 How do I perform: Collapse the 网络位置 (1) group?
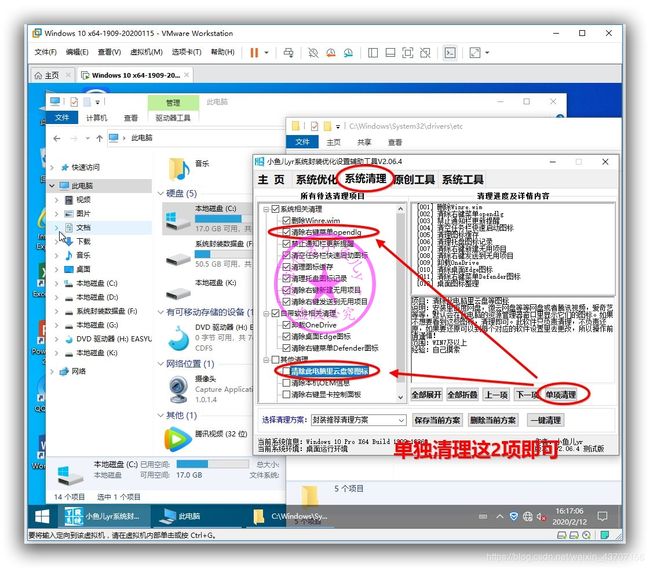tap(161, 364)
